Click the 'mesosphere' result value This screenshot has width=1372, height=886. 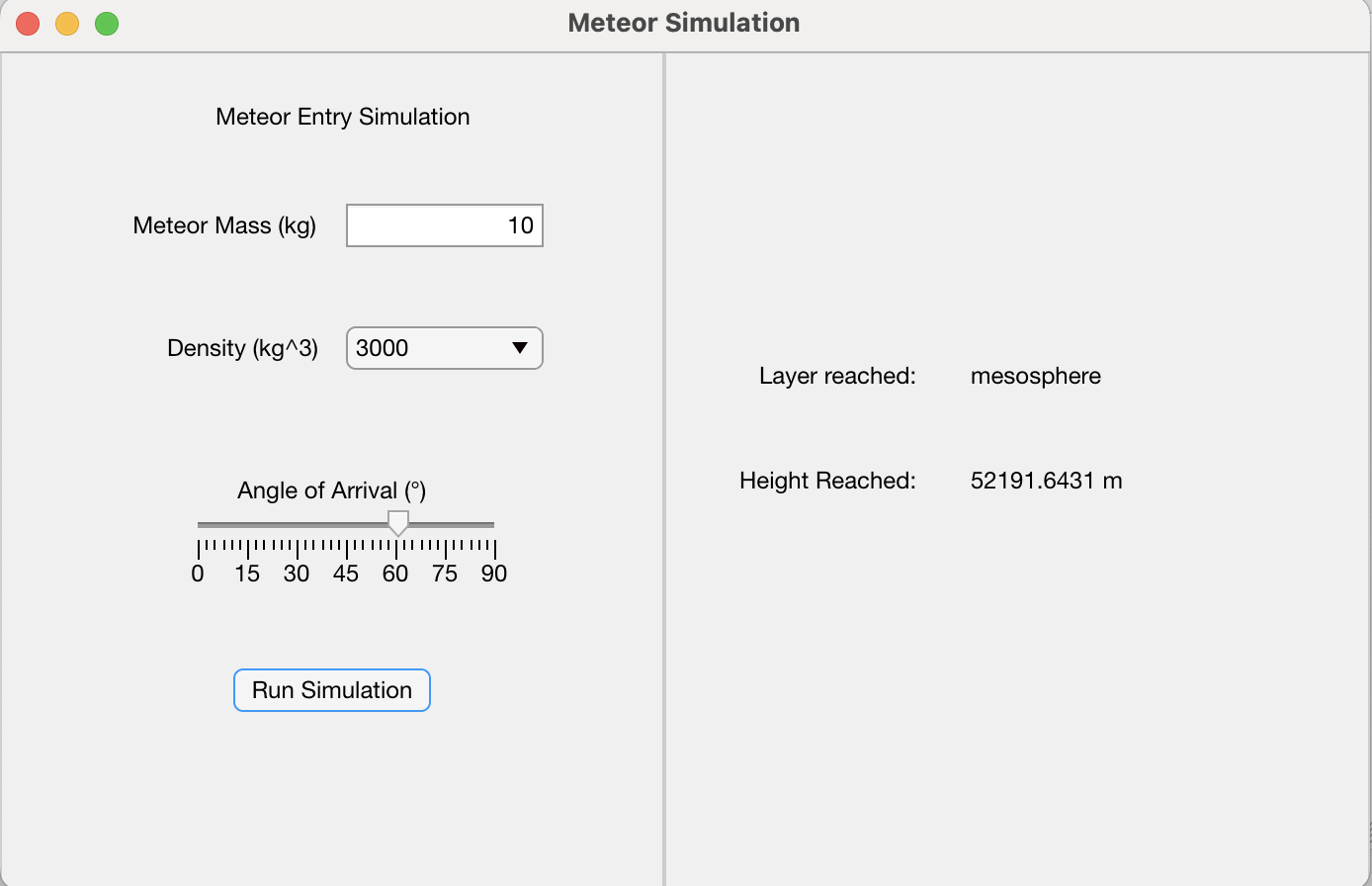pos(1036,376)
